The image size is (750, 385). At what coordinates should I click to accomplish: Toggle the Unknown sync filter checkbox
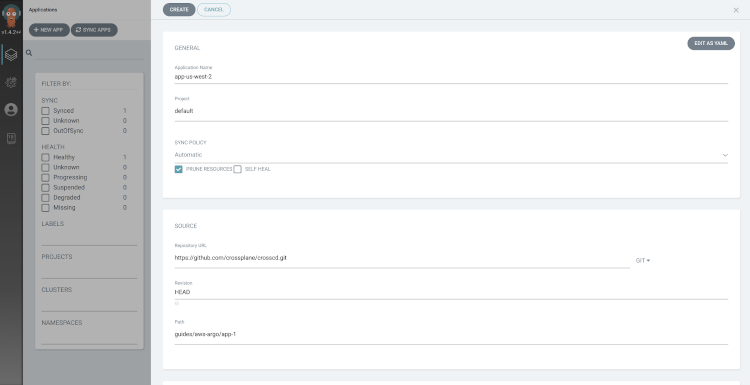coord(45,121)
